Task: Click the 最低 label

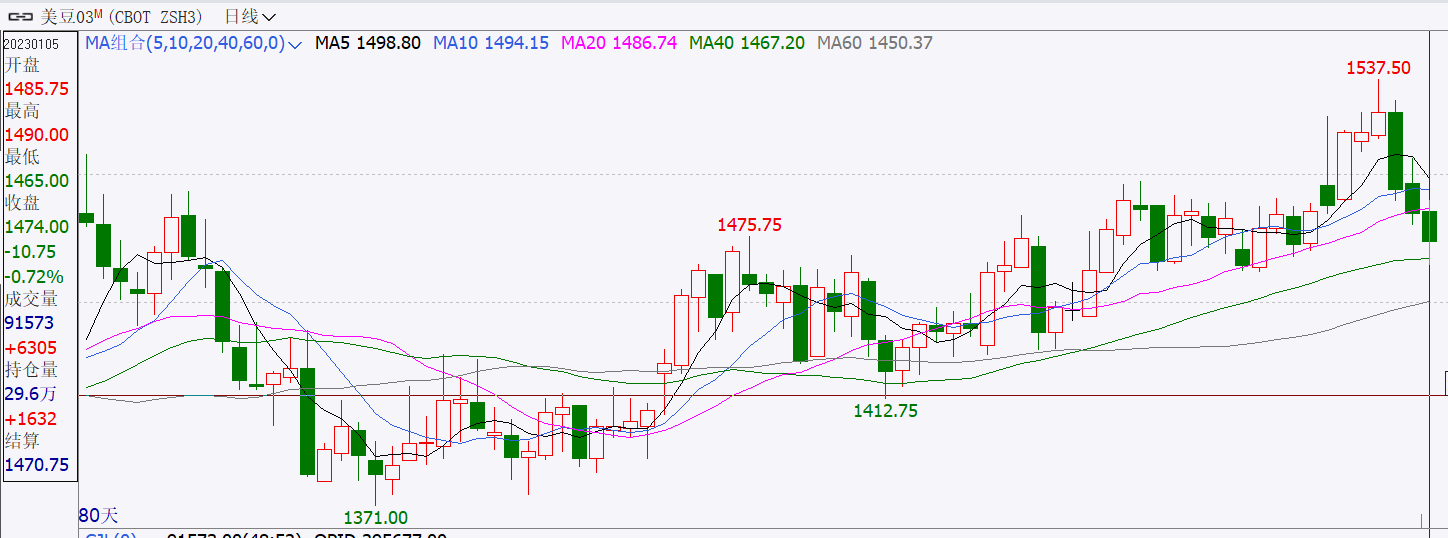Action: (x=23, y=157)
